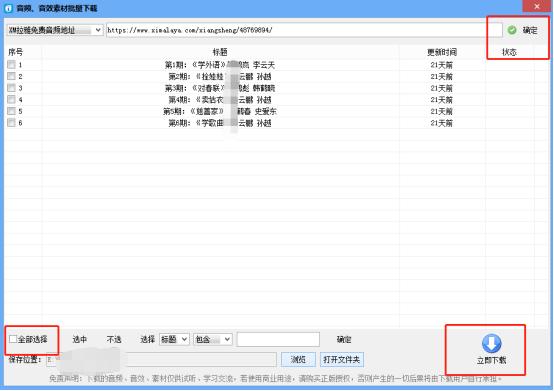Viewport: 554px width, 391px height.
Task: Select the 第5期 title row
Action: 220,112
